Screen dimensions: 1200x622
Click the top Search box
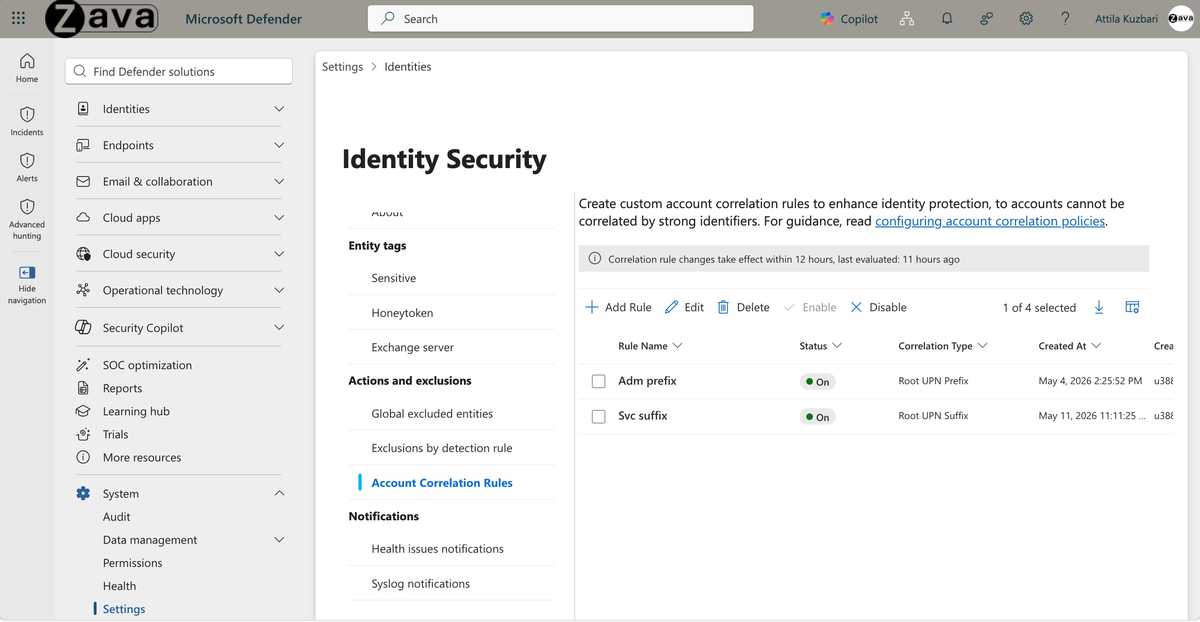pos(560,19)
